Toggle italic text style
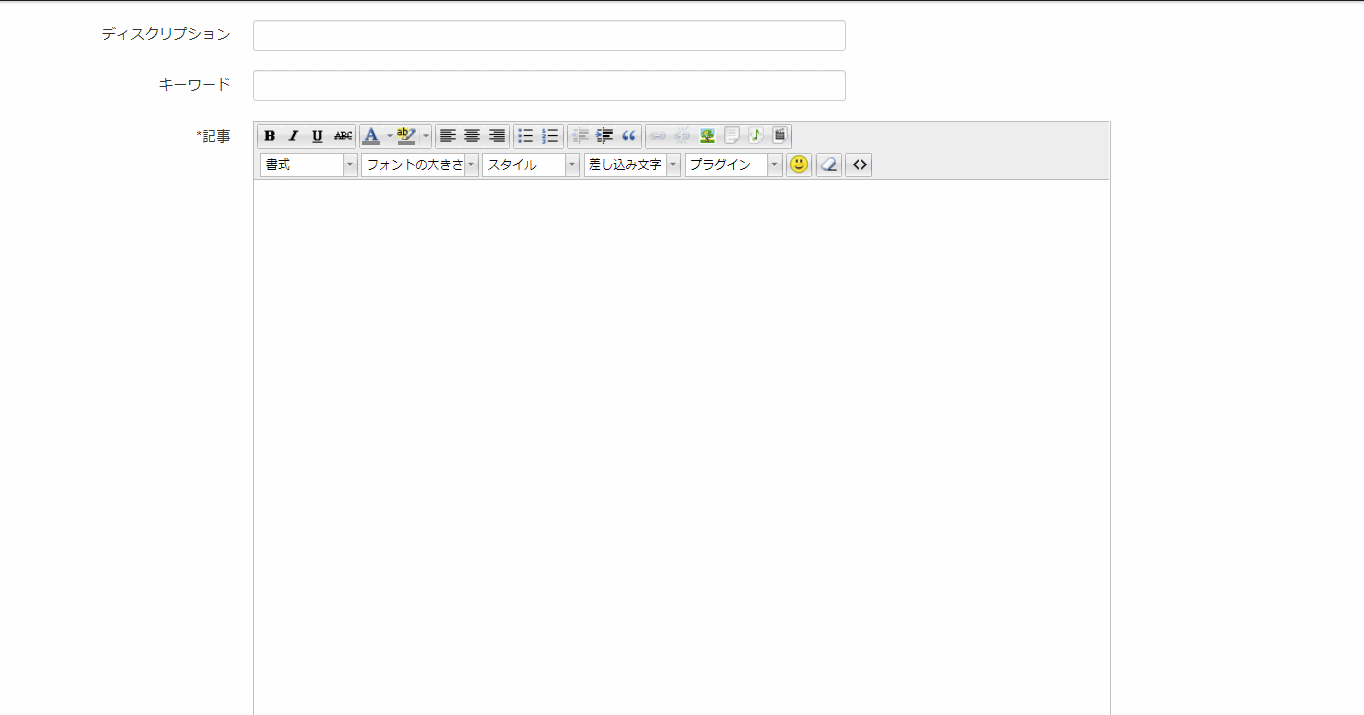Viewport: 1364px width, 715px height. tap(294, 136)
